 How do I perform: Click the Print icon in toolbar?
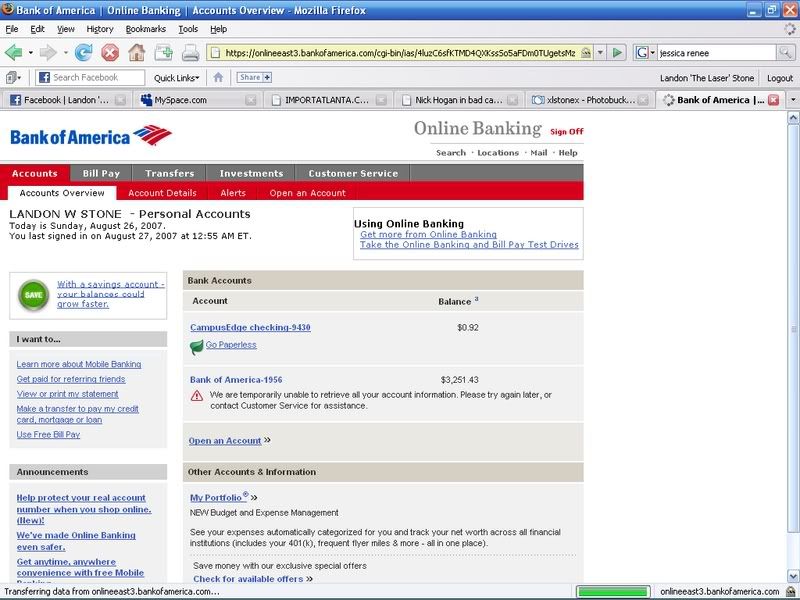point(190,52)
